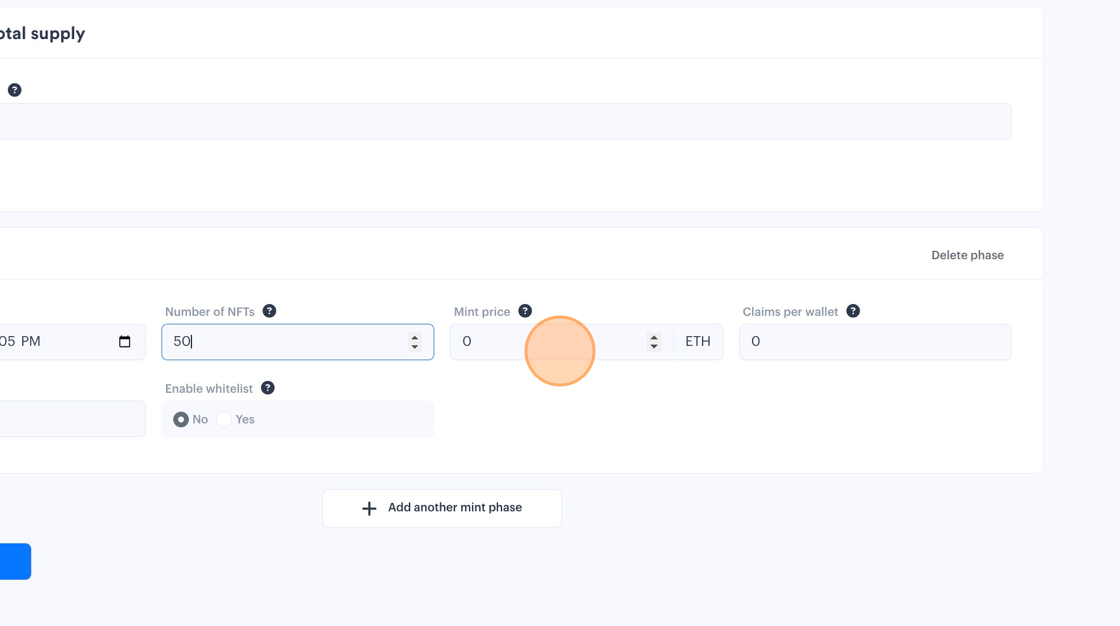
Task: Click the Number of NFTs stepper arrows
Action: 414,342
